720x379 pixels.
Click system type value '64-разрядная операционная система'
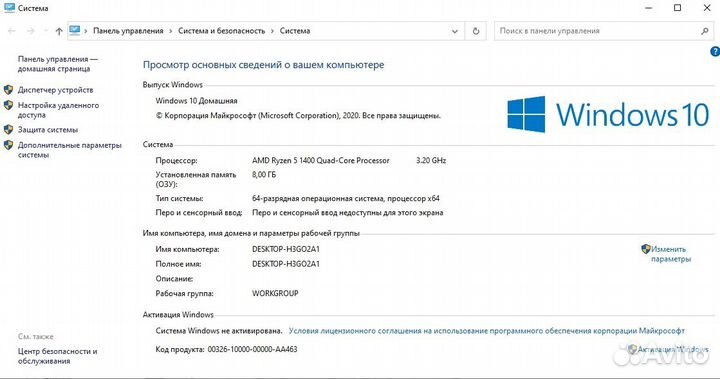318,198
